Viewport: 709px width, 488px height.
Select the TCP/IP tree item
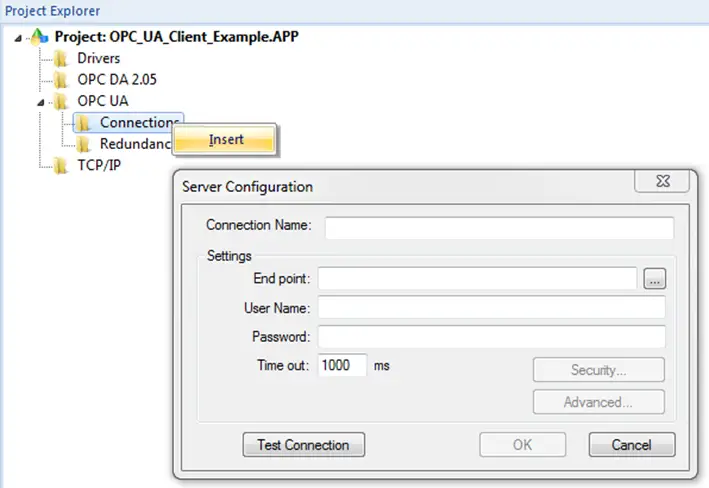point(99,165)
